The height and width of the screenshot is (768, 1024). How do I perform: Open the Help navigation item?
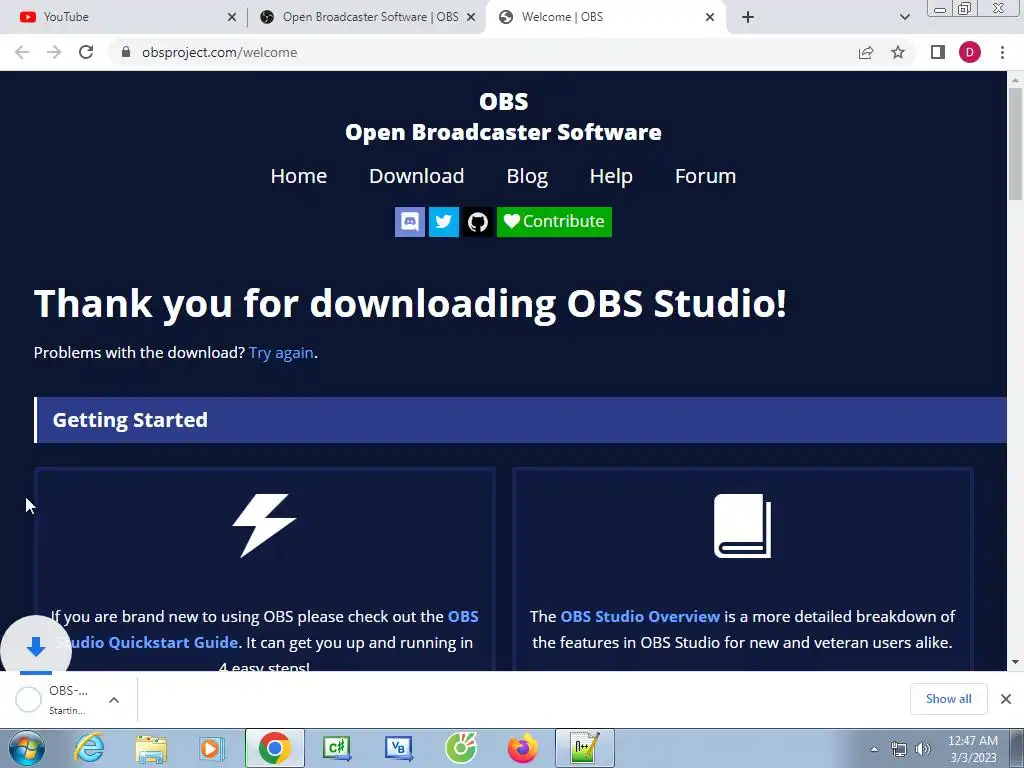(611, 176)
